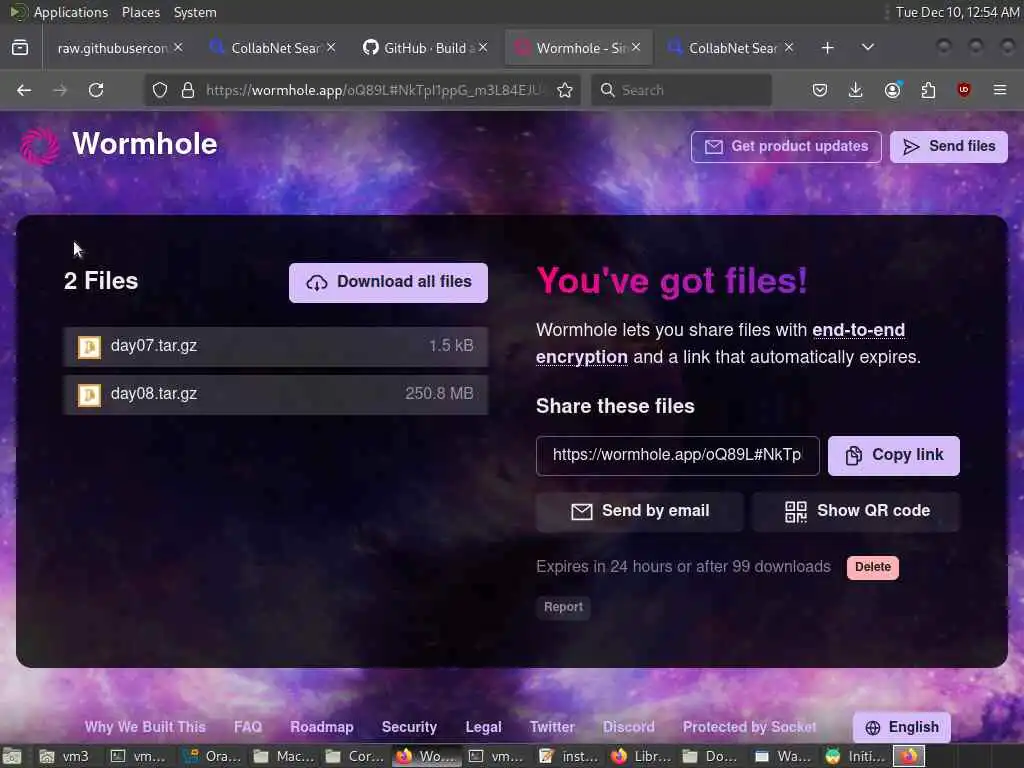1024x768 pixels.
Task: Open the Why We Built This link
Action: [145, 727]
